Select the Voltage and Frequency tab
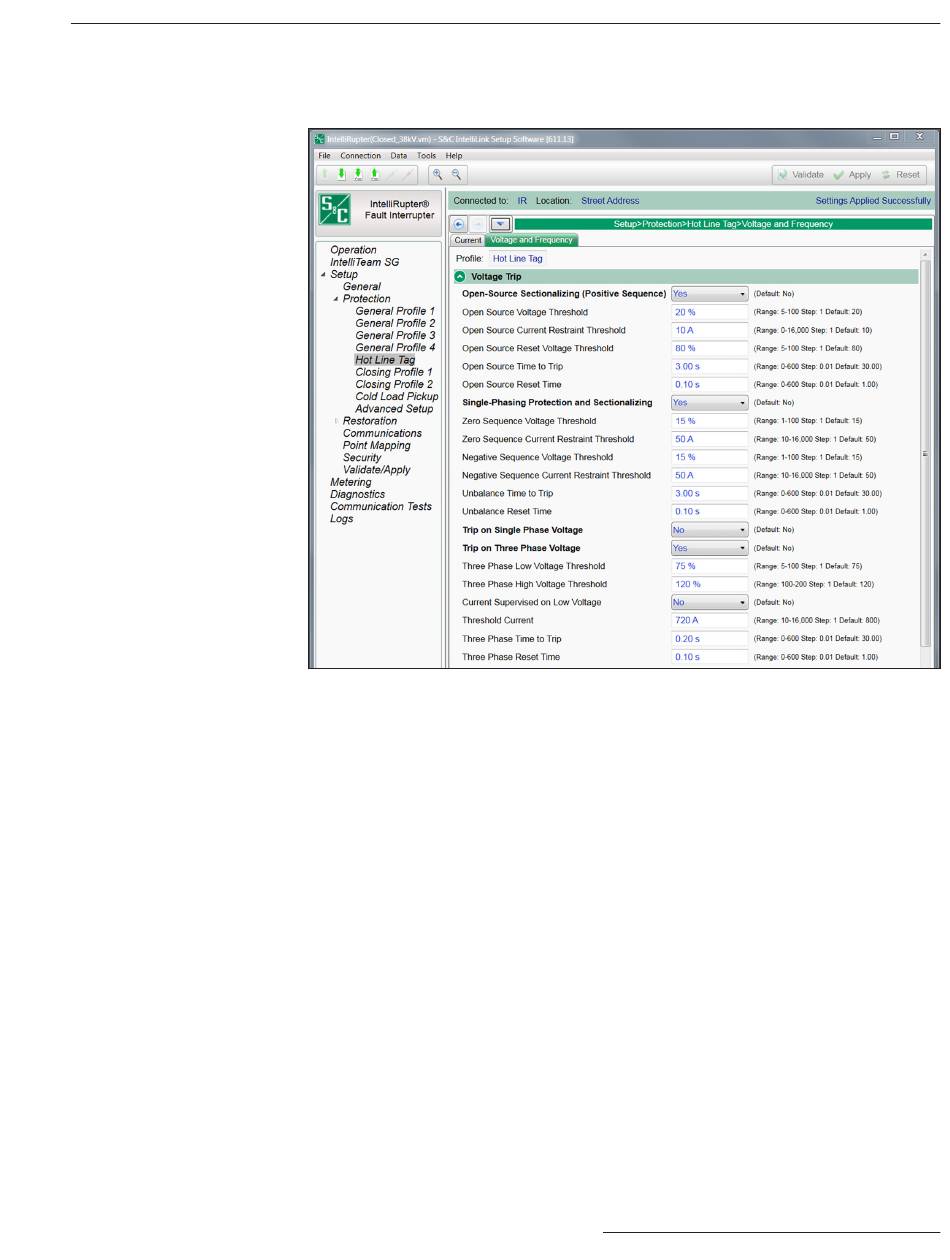This screenshot has width=950, height=1260. point(532,240)
